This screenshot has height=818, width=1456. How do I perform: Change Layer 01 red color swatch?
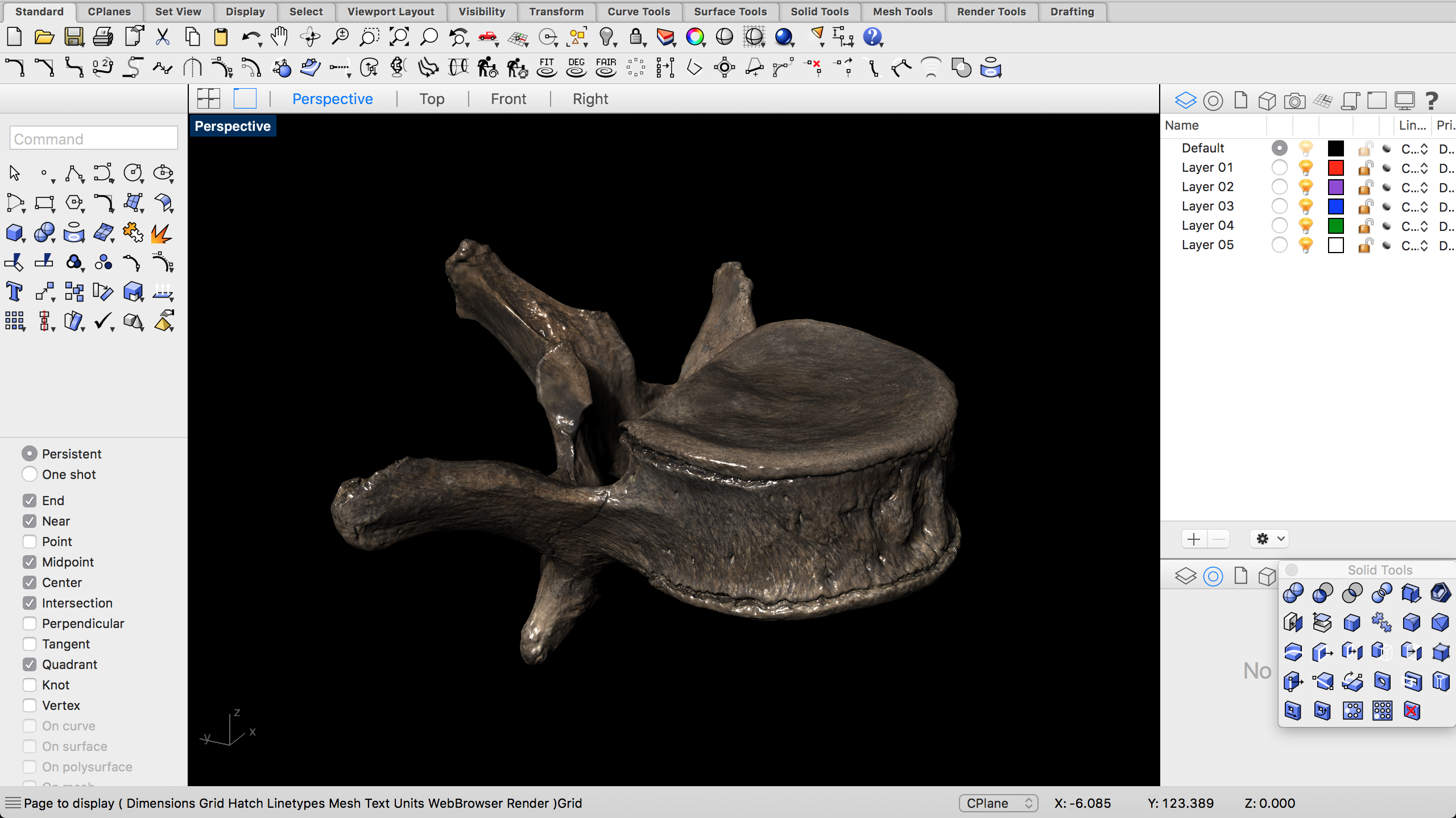pyautogui.click(x=1335, y=168)
